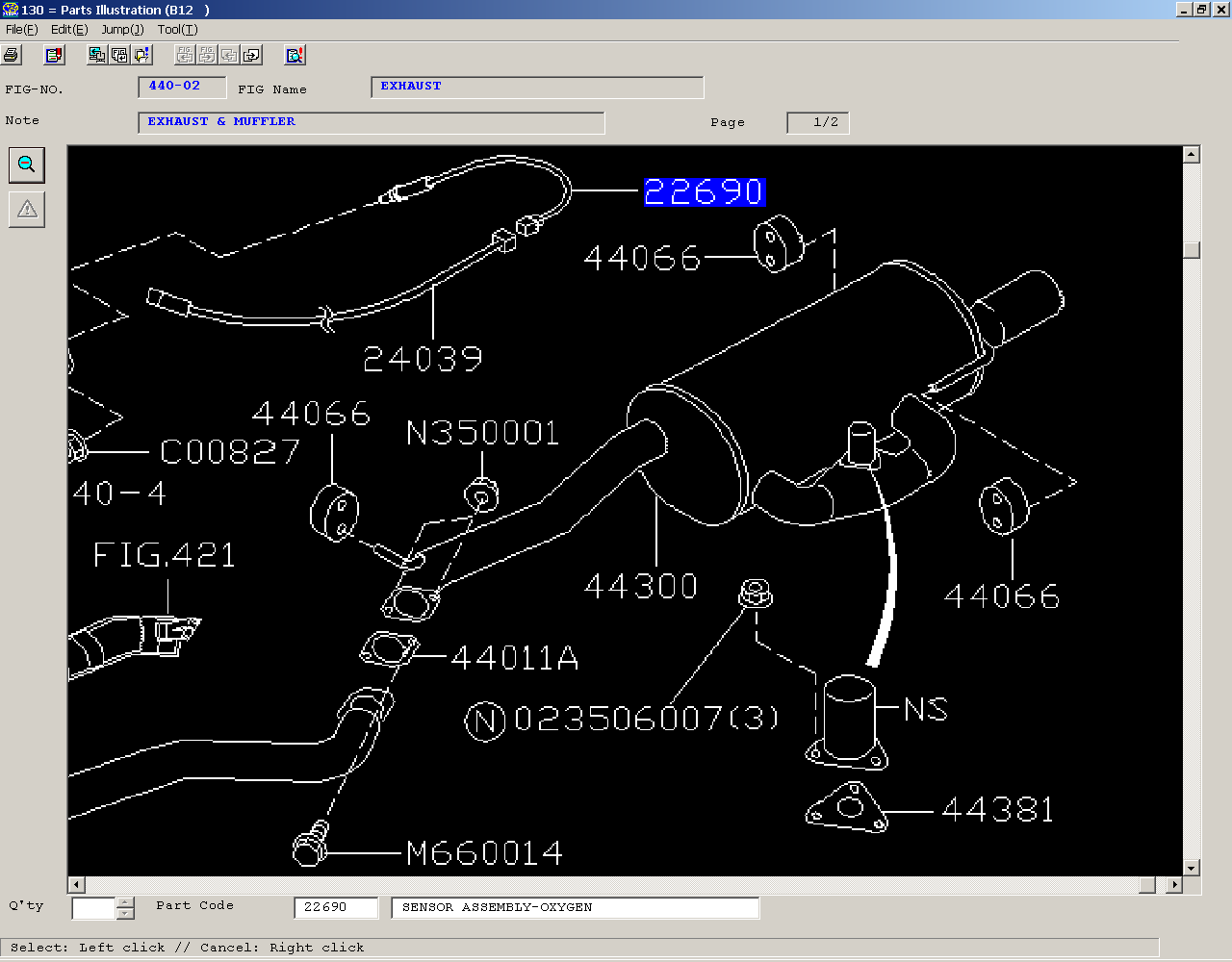1232x962 pixels.
Task: Click the printer icon in the toolbar
Action: pos(12,55)
